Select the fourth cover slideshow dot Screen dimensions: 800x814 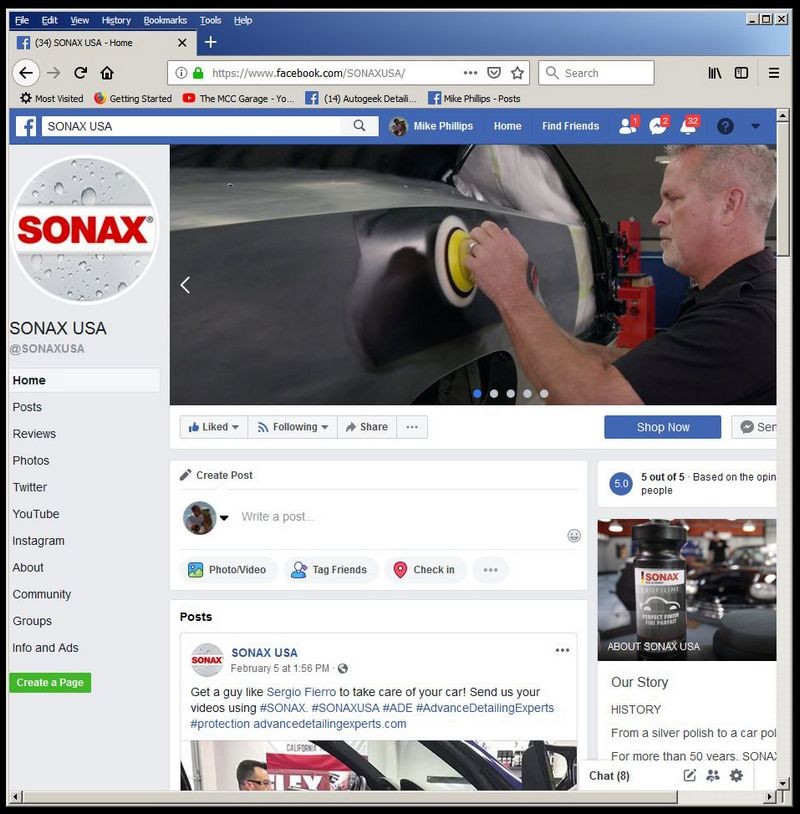tap(527, 394)
